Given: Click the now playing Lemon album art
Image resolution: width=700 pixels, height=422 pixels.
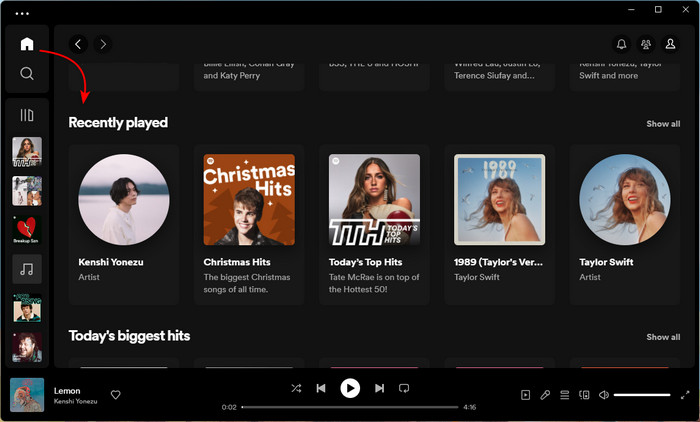Looking at the screenshot, I should 27,395.
